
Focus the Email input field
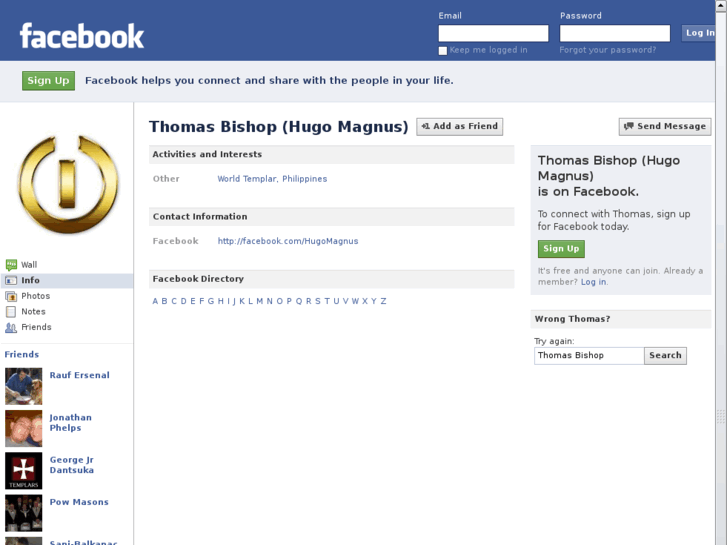[493, 33]
